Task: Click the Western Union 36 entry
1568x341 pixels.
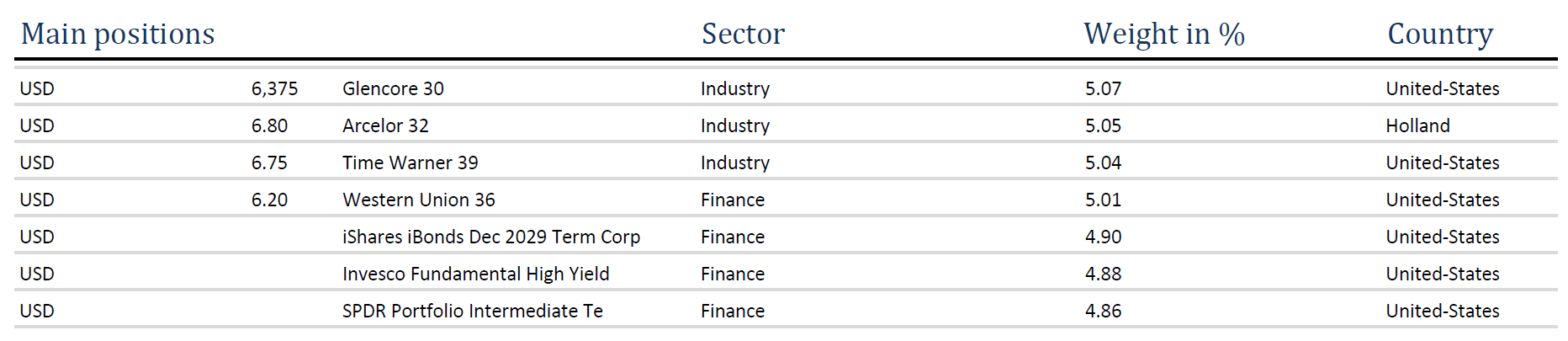Action: (x=418, y=200)
